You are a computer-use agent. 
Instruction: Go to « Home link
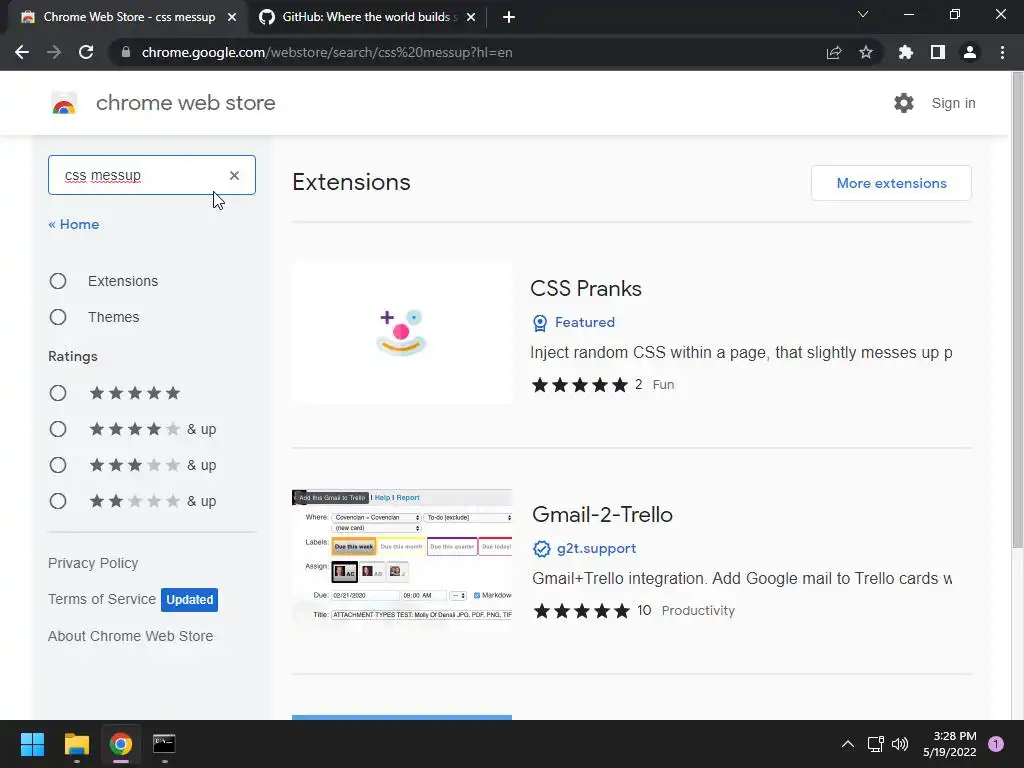[x=74, y=225]
